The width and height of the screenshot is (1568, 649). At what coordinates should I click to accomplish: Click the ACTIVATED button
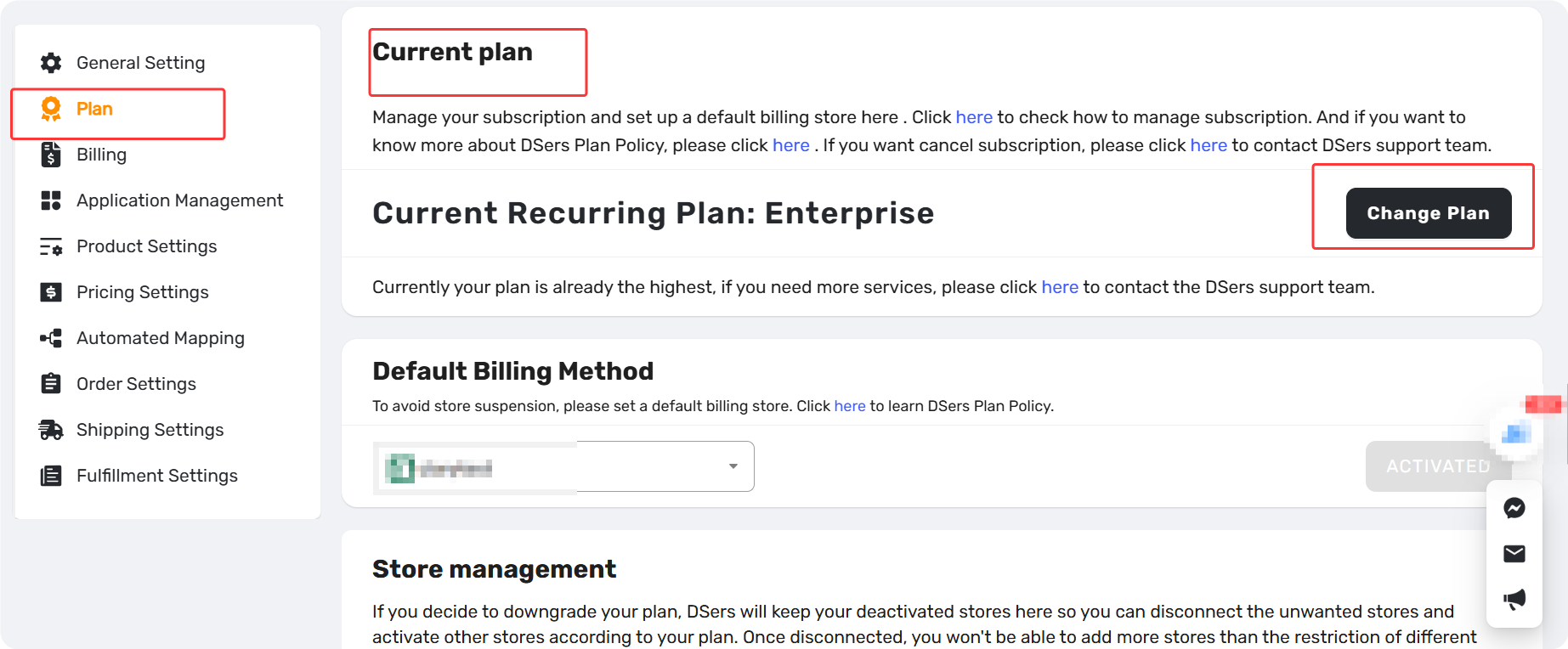click(x=1438, y=466)
